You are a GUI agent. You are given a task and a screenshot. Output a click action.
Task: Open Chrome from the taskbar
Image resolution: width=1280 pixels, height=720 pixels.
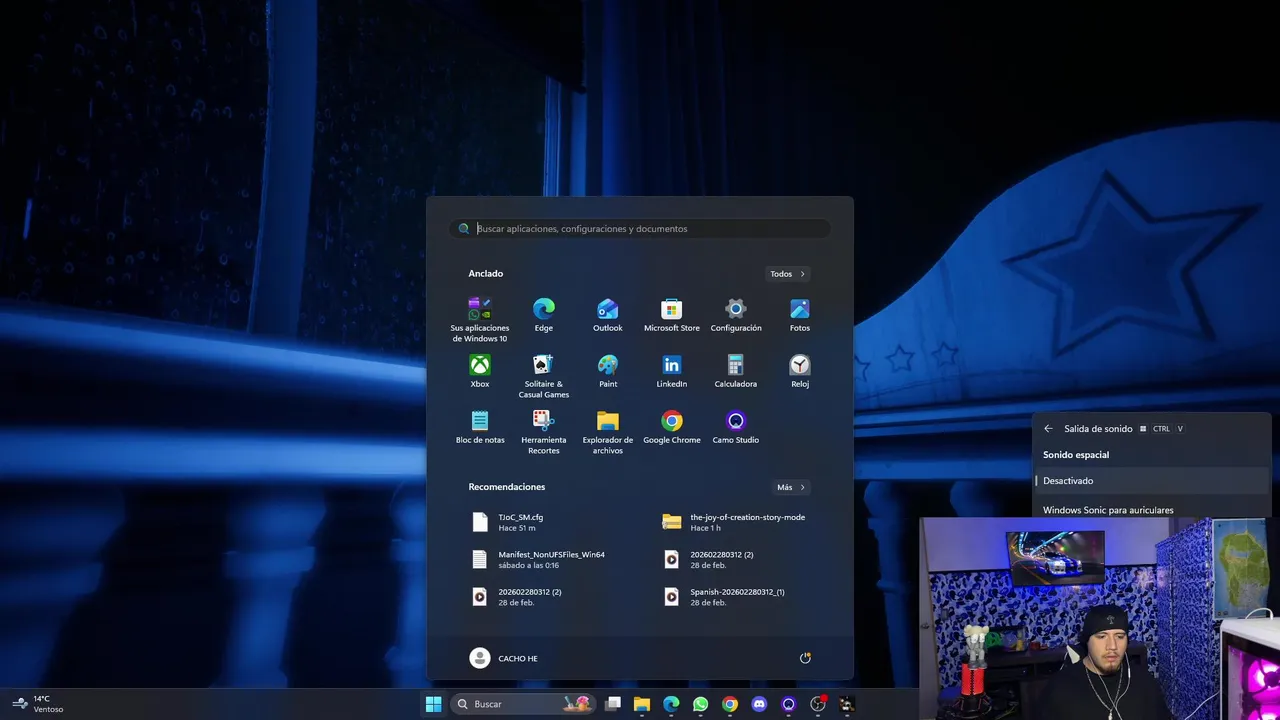tap(730, 704)
